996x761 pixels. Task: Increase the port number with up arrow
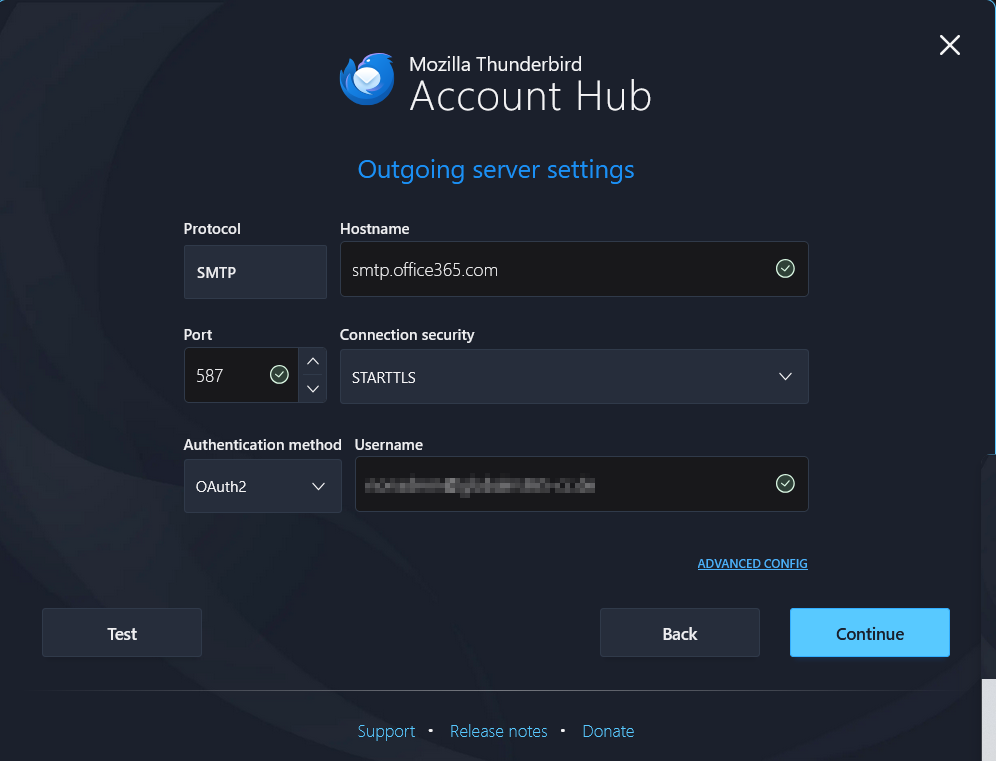313,361
